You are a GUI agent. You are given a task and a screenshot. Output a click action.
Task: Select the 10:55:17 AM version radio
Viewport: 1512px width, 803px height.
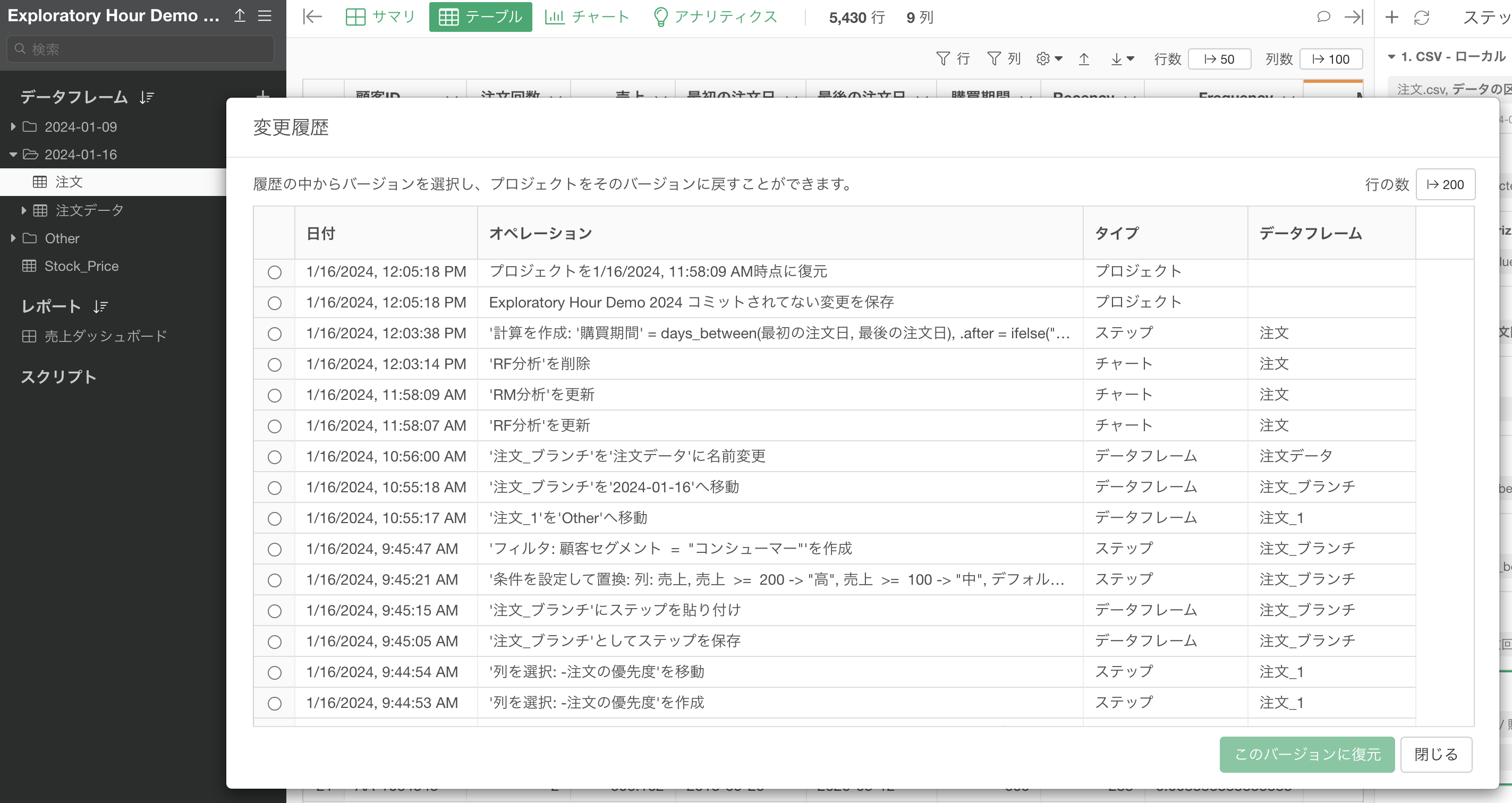coord(274,518)
